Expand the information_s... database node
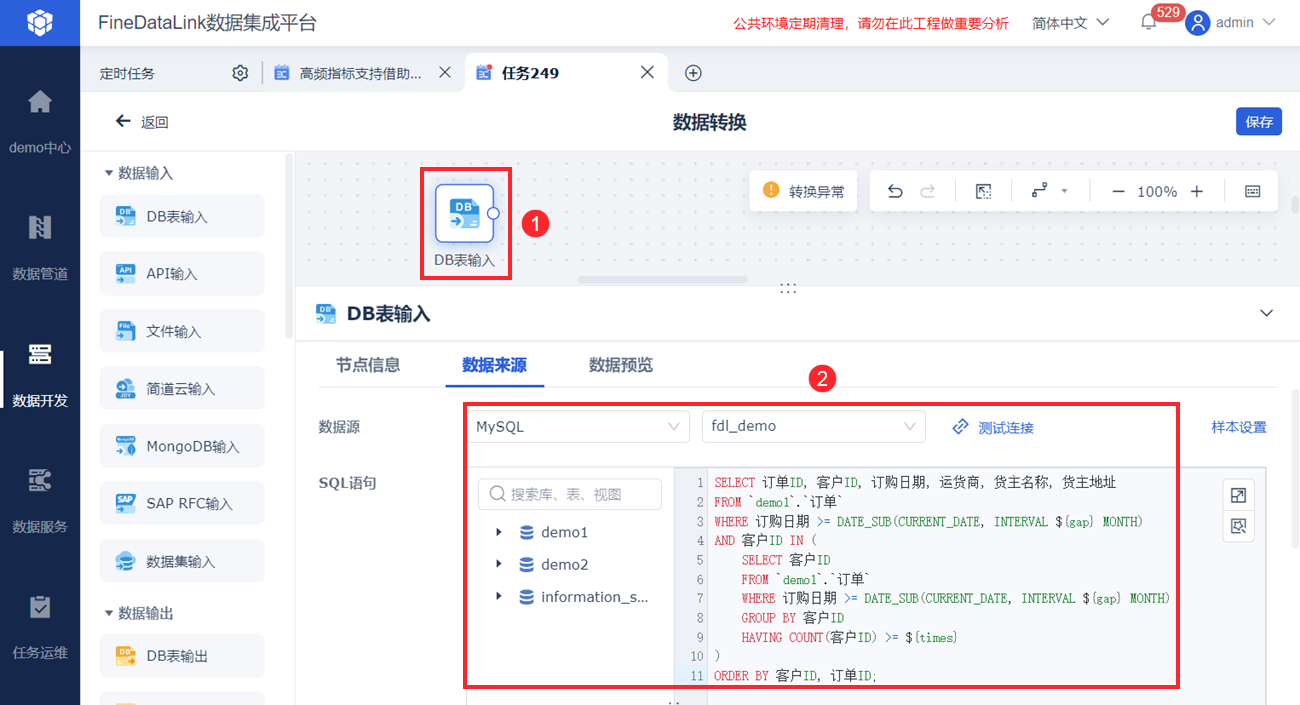 click(x=499, y=596)
